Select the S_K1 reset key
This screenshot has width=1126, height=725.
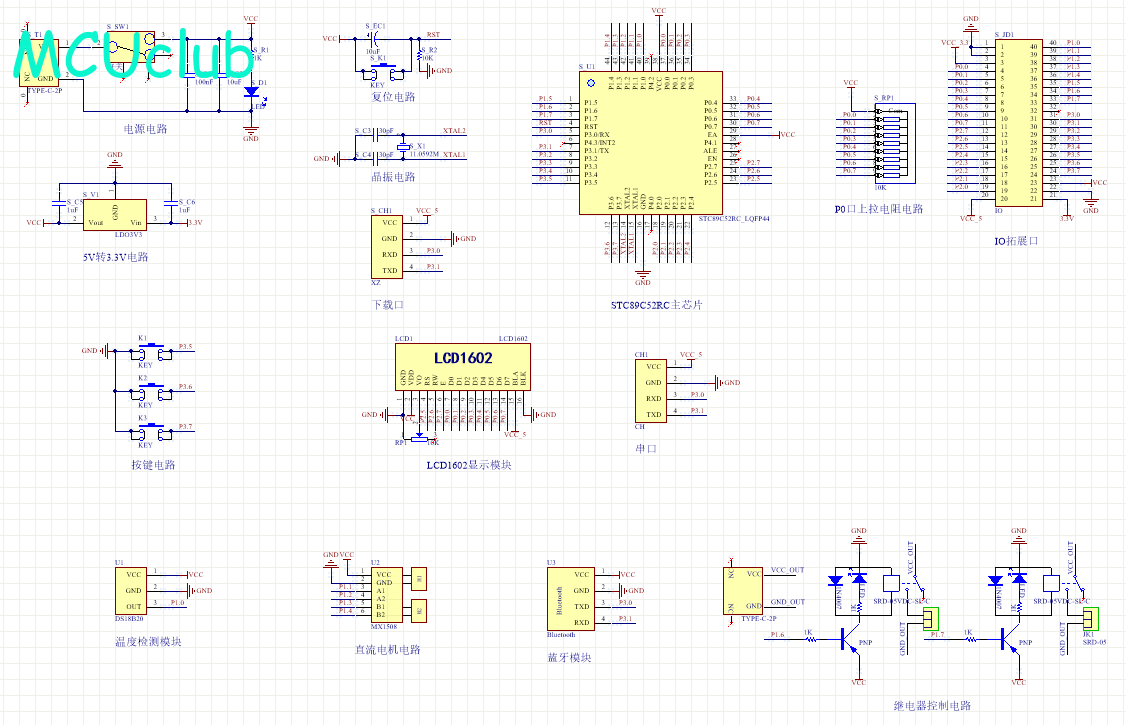tap(383, 71)
